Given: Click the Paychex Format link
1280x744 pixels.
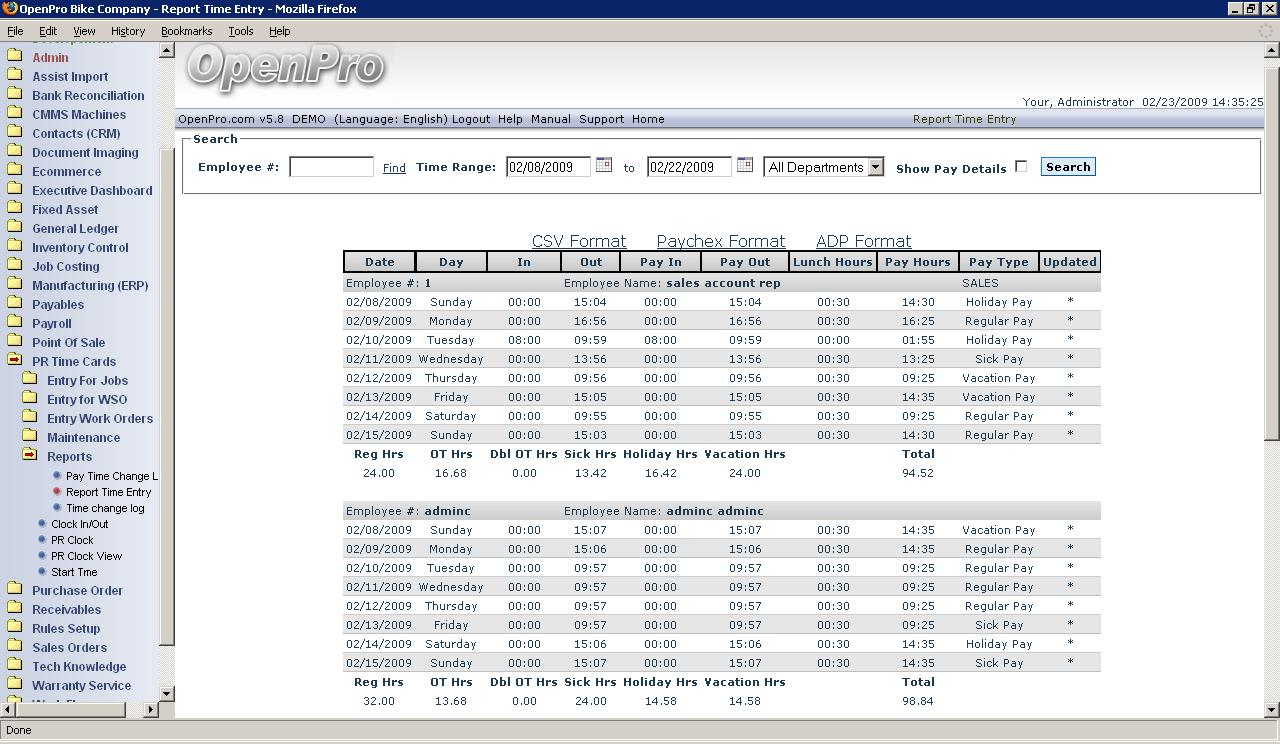Looking at the screenshot, I should (x=720, y=241).
